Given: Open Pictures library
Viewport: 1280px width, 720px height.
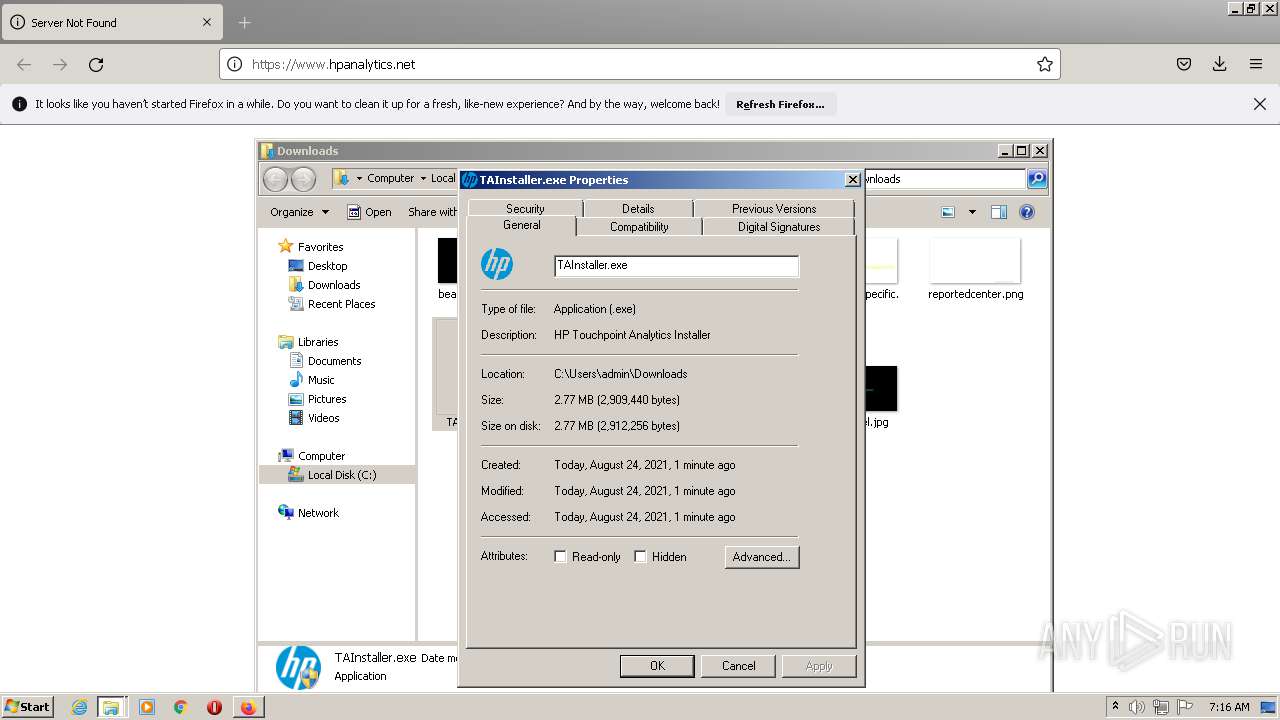Looking at the screenshot, I should (327, 399).
